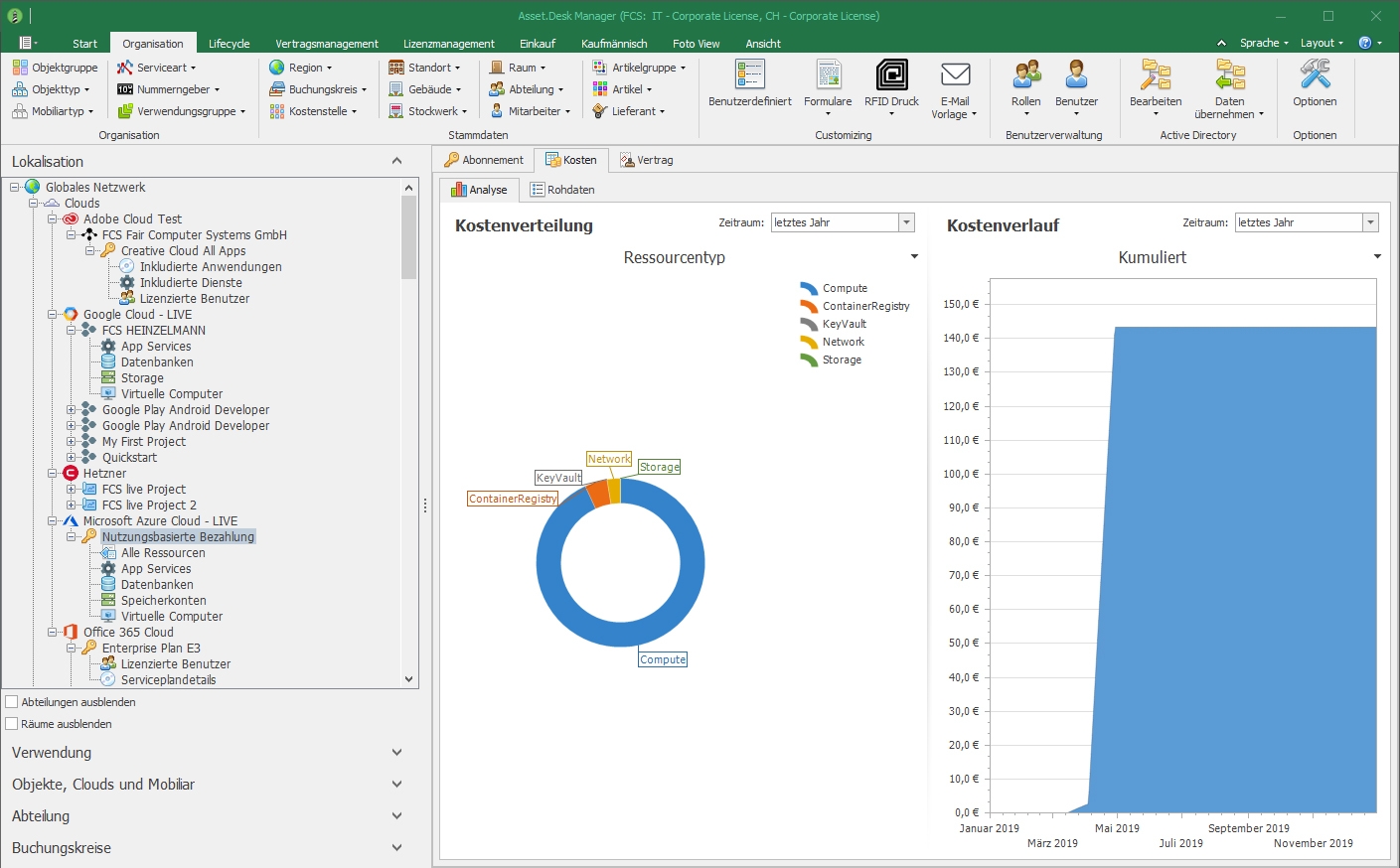Toggle the Räume ausblenden checkbox
This screenshot has width=1400, height=868.
coord(13,724)
